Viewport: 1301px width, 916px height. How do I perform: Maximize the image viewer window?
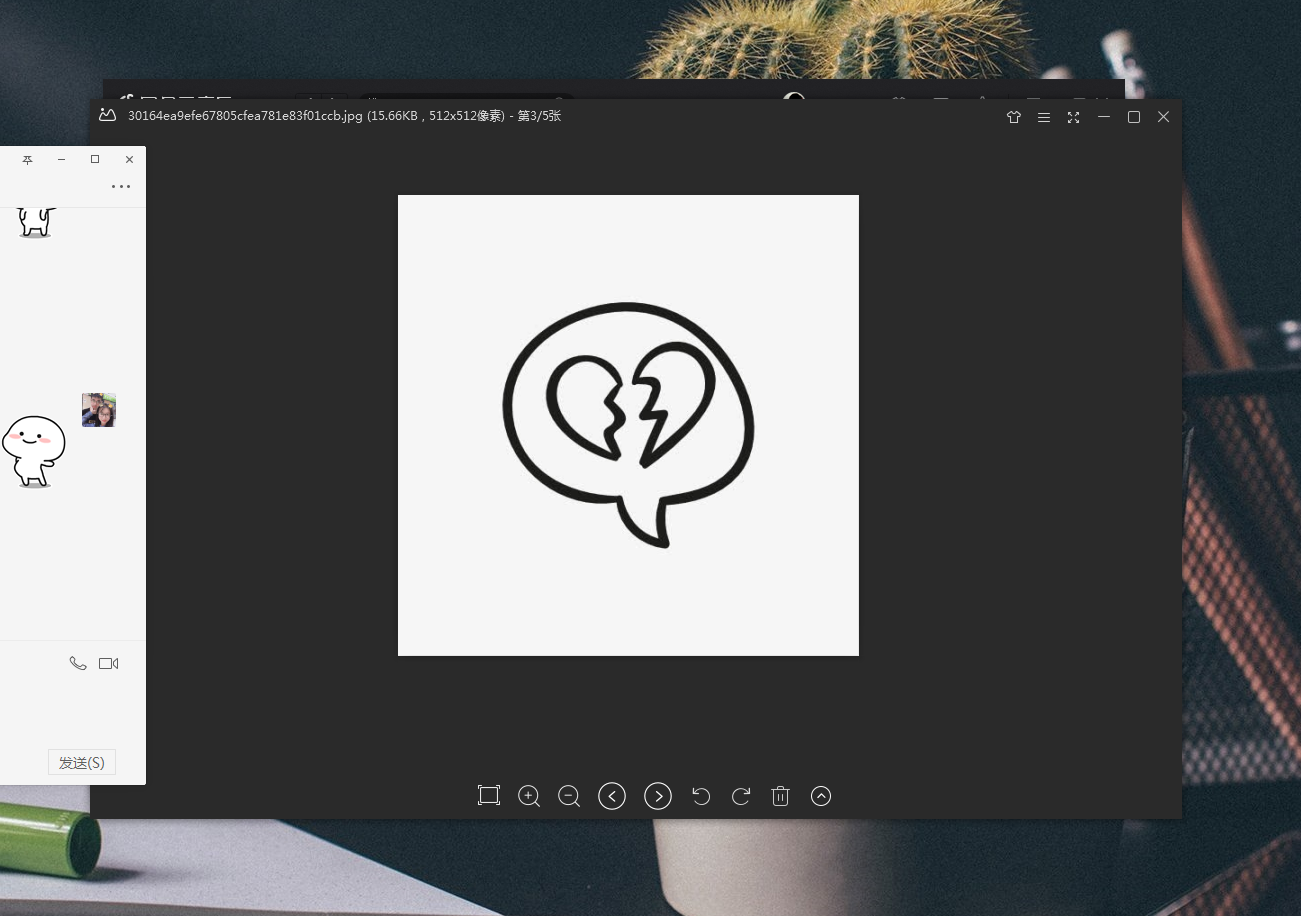(x=1134, y=117)
